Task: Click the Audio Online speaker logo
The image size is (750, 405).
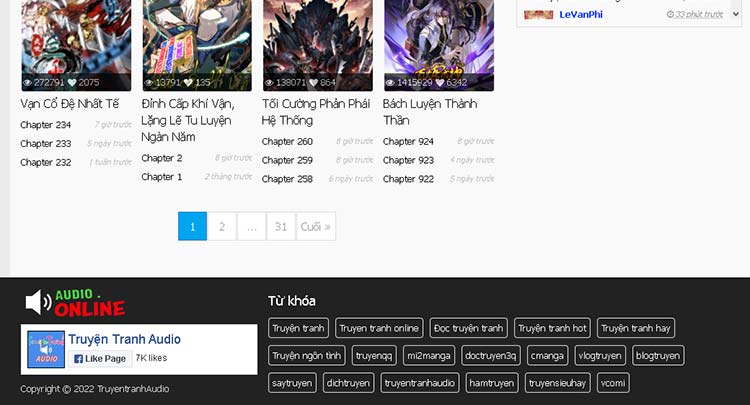Action: (x=75, y=303)
